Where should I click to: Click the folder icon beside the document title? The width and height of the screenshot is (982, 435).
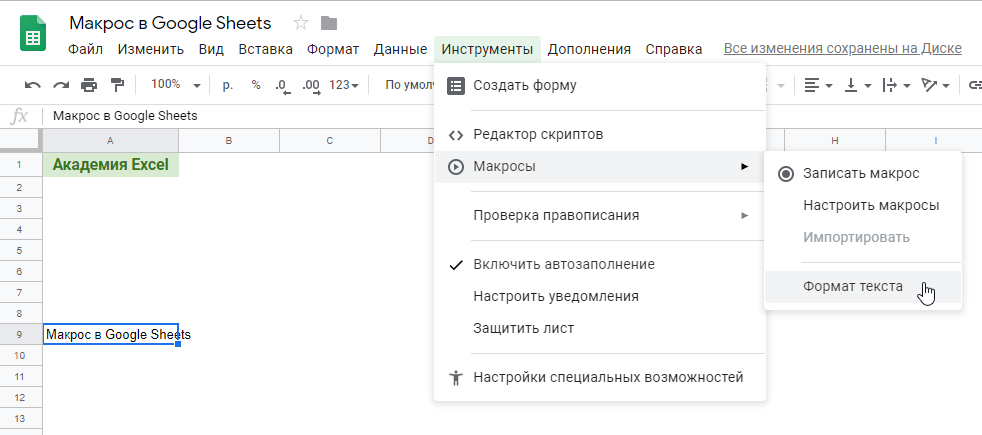(x=328, y=23)
